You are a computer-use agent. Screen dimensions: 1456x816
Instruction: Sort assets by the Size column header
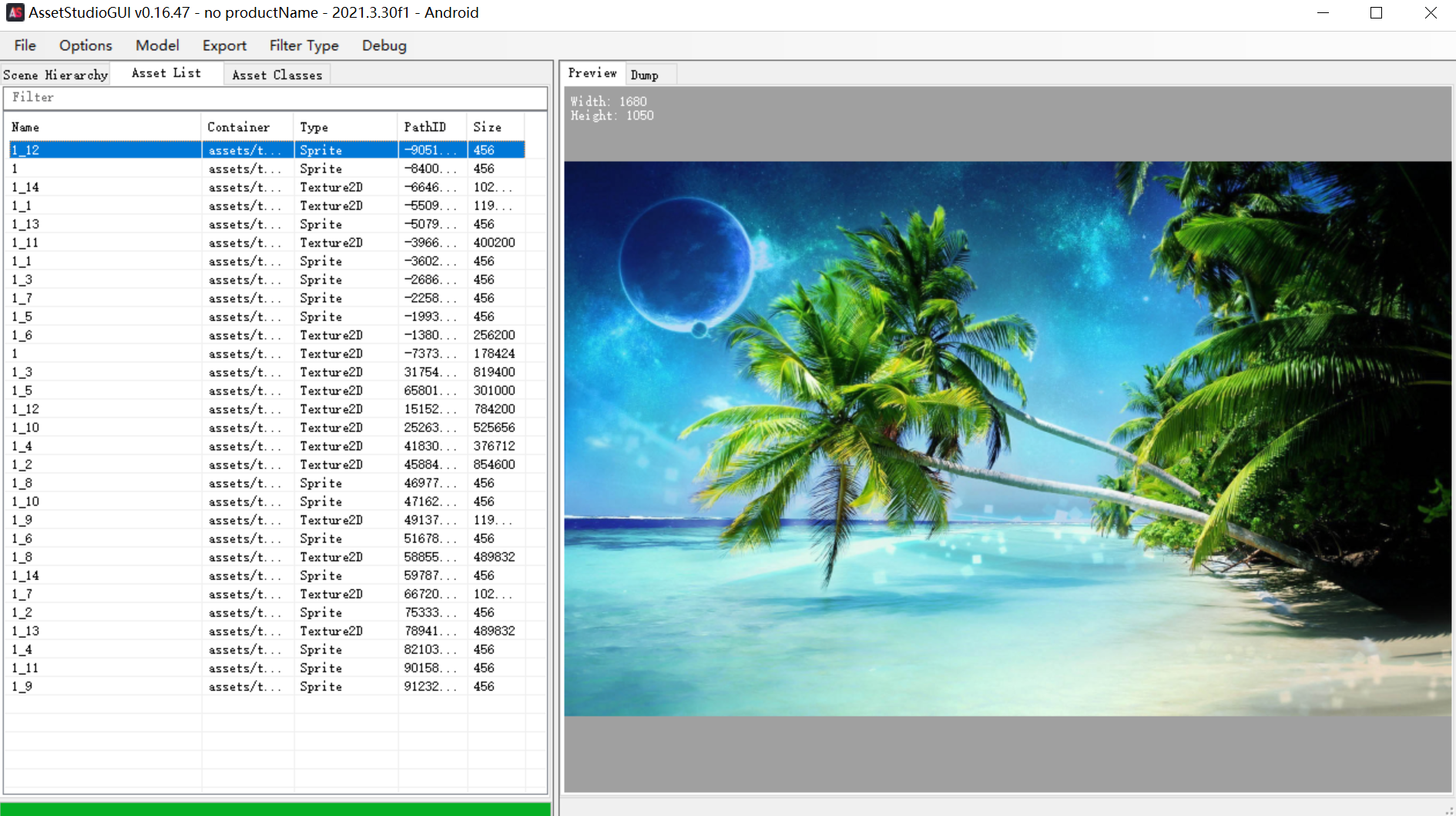496,127
